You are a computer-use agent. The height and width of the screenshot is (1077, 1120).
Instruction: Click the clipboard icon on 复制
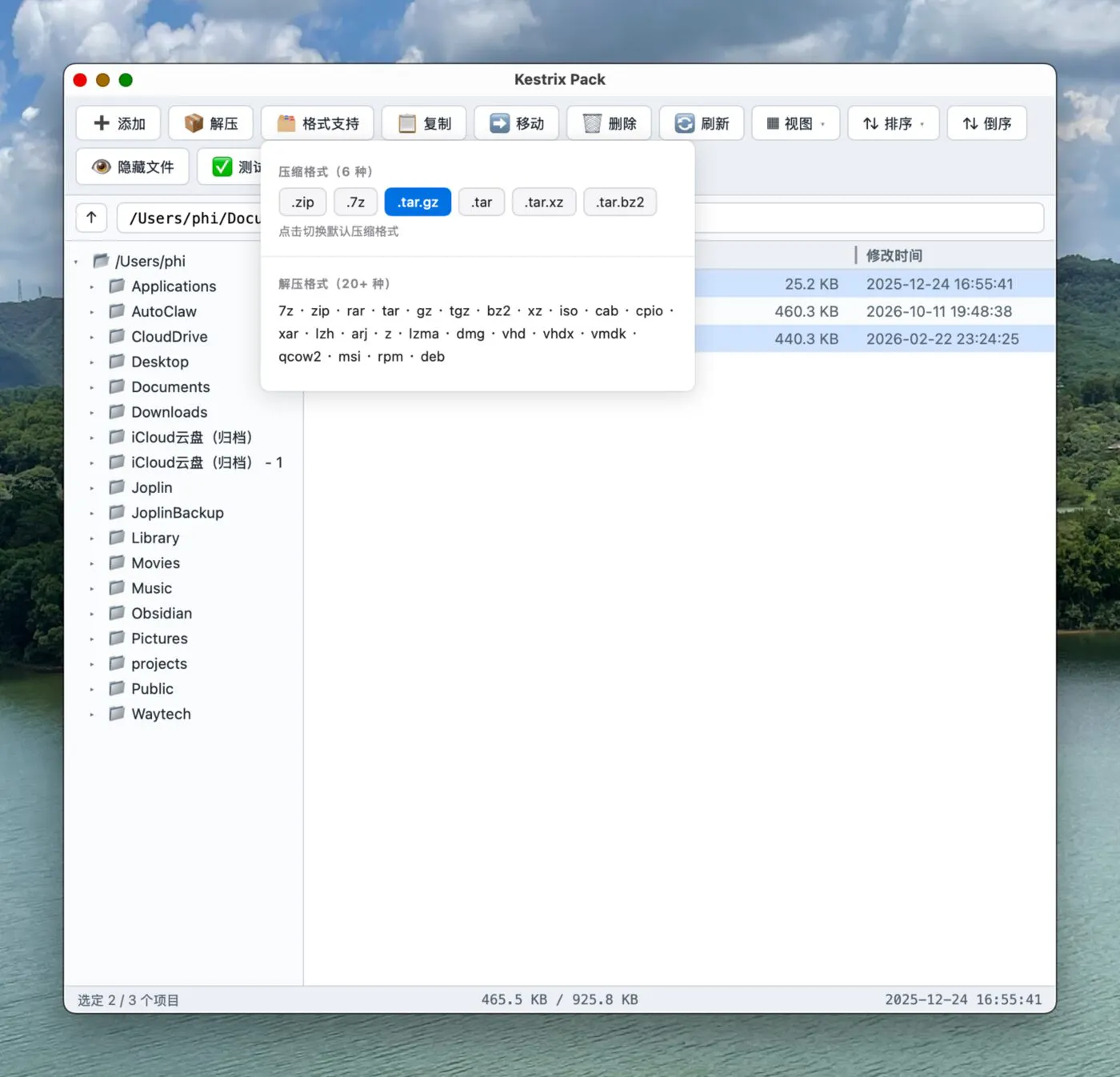pos(407,123)
